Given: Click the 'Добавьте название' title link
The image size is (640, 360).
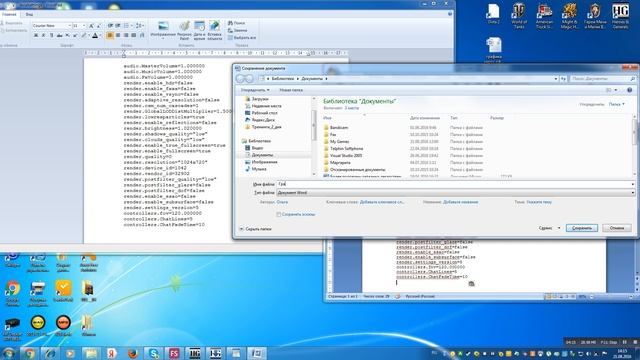Looking at the screenshot, I should (460, 202).
